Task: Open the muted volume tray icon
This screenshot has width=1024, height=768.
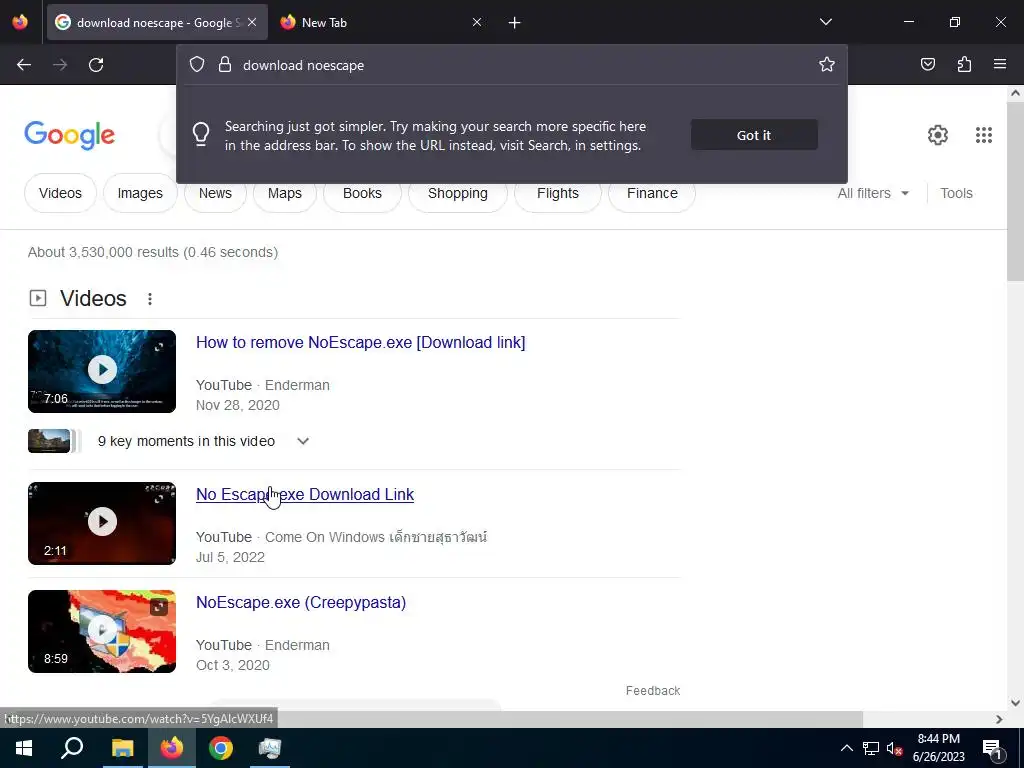Action: coord(894,748)
